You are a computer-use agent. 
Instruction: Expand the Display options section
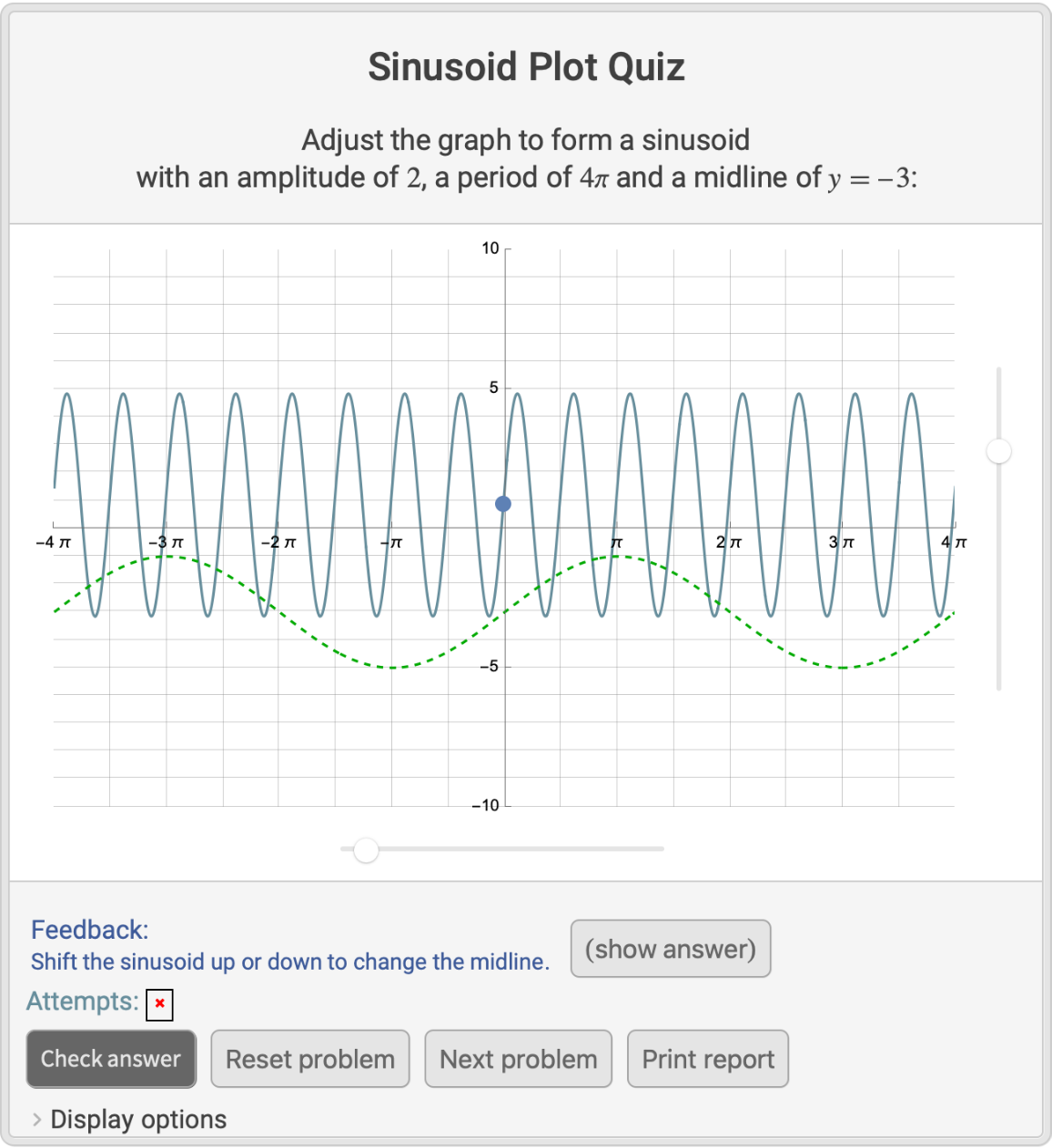click(128, 1119)
